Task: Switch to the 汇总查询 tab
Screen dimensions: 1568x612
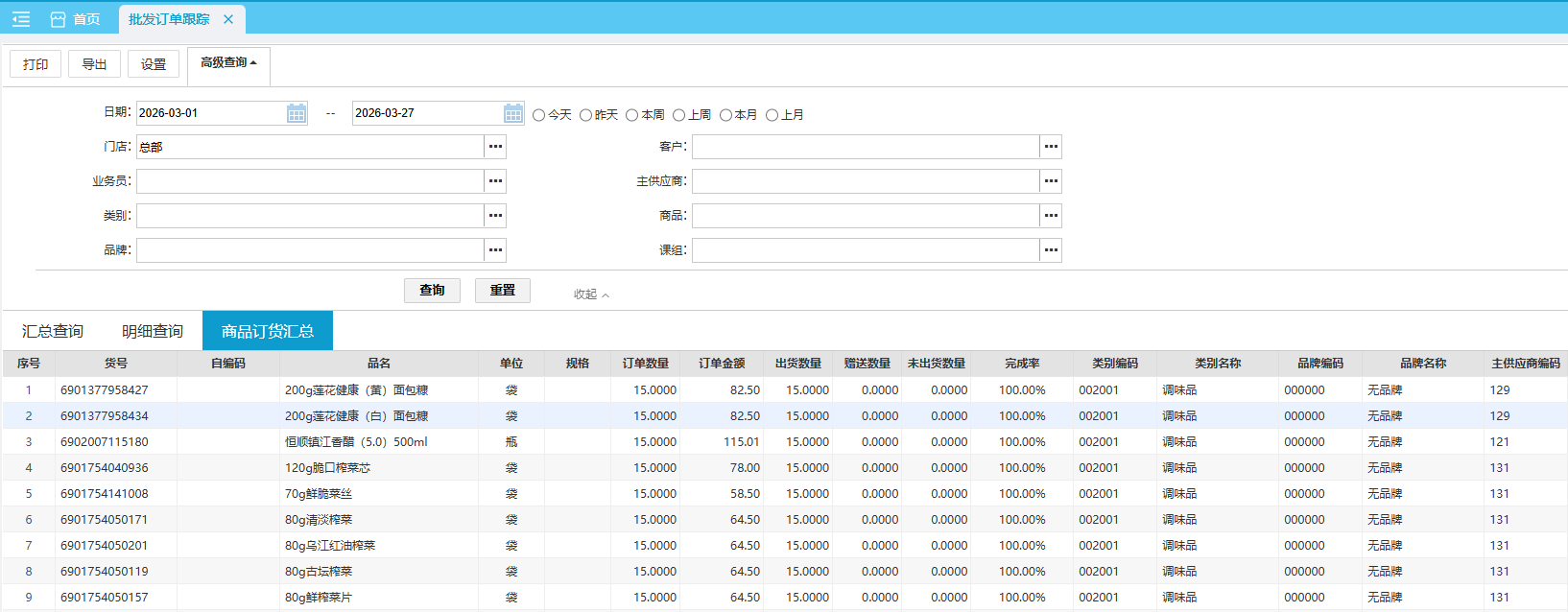Action: click(53, 331)
